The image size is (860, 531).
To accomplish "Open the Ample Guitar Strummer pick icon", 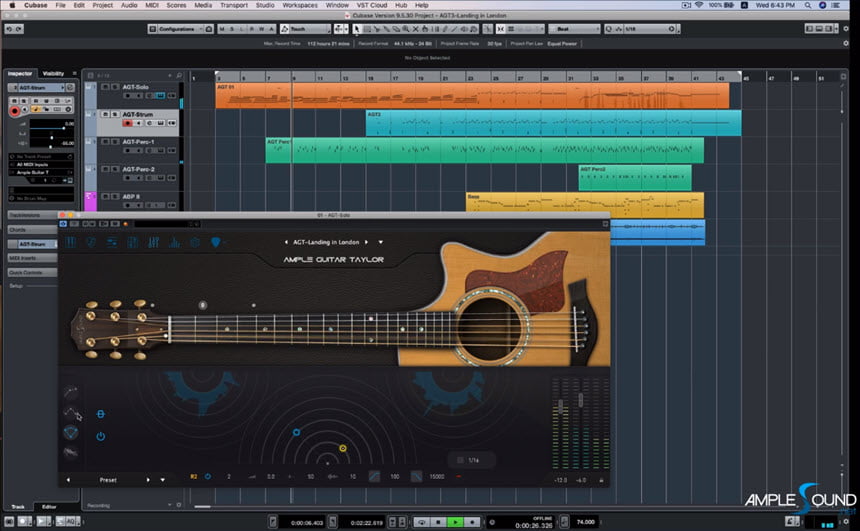I will (216, 242).
